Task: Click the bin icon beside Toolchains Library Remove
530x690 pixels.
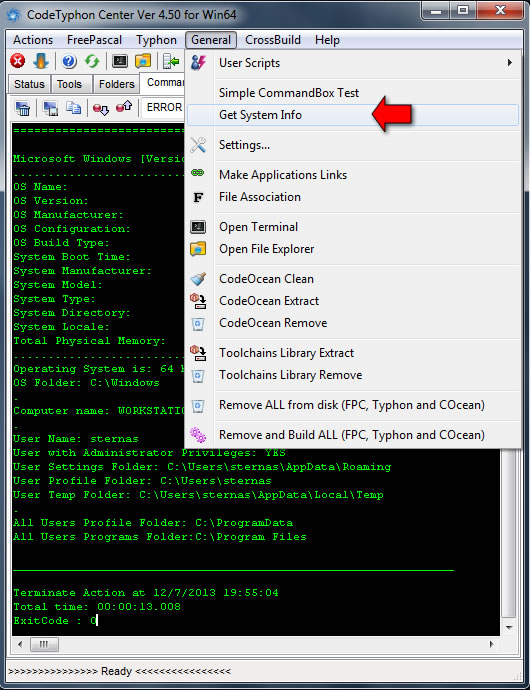Action: click(198, 375)
